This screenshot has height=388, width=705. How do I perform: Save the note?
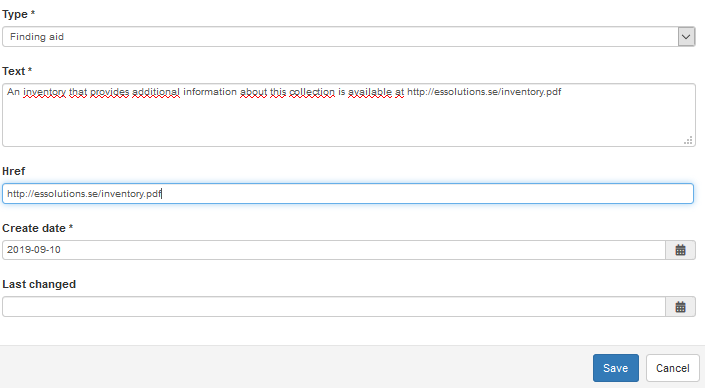(616, 368)
